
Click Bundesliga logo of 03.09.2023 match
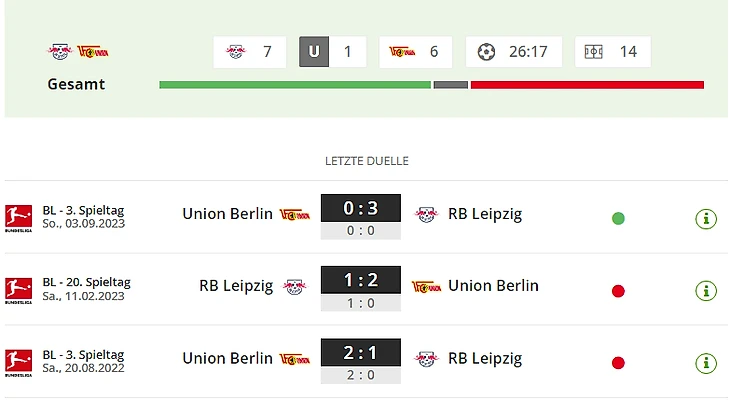click(x=18, y=218)
